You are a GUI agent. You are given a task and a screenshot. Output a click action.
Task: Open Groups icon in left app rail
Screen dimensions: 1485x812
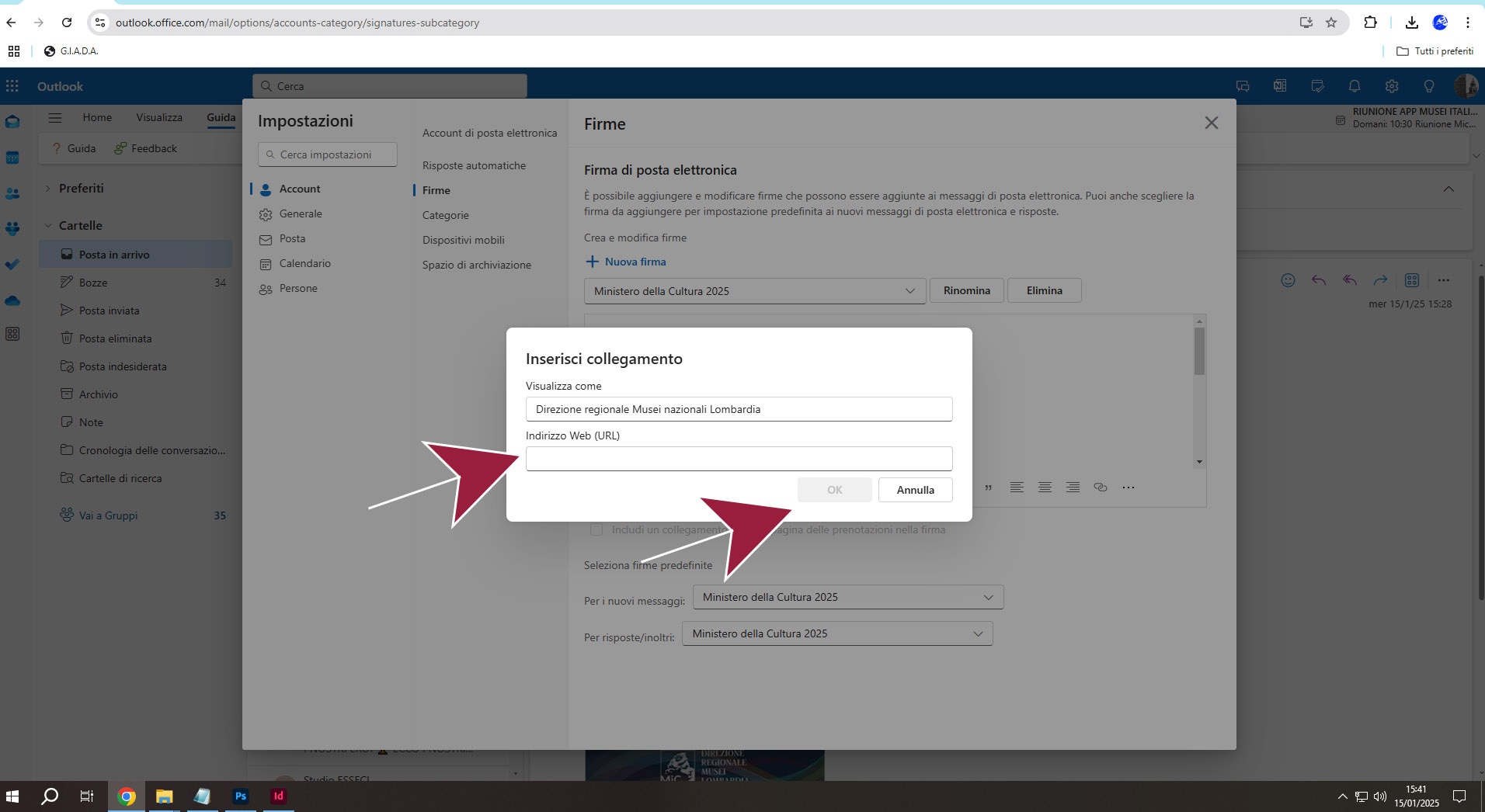tap(12, 229)
